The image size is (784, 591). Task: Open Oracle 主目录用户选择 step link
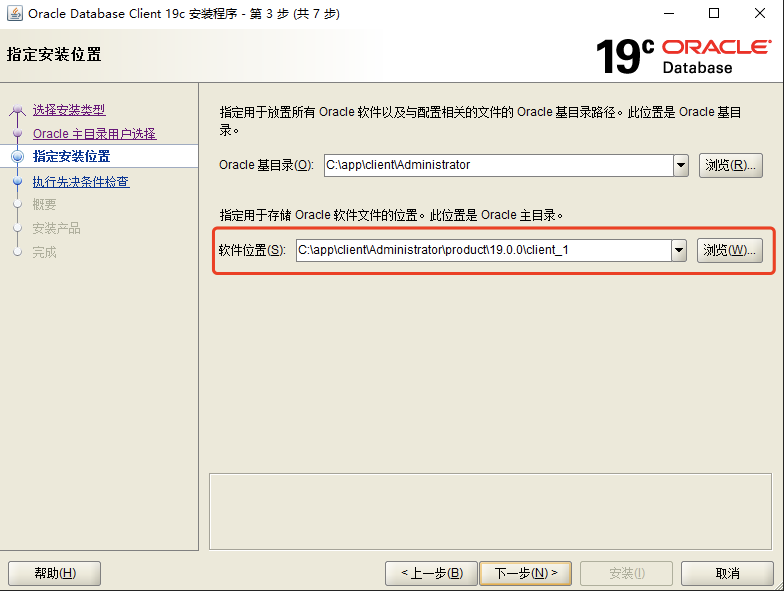(94, 134)
